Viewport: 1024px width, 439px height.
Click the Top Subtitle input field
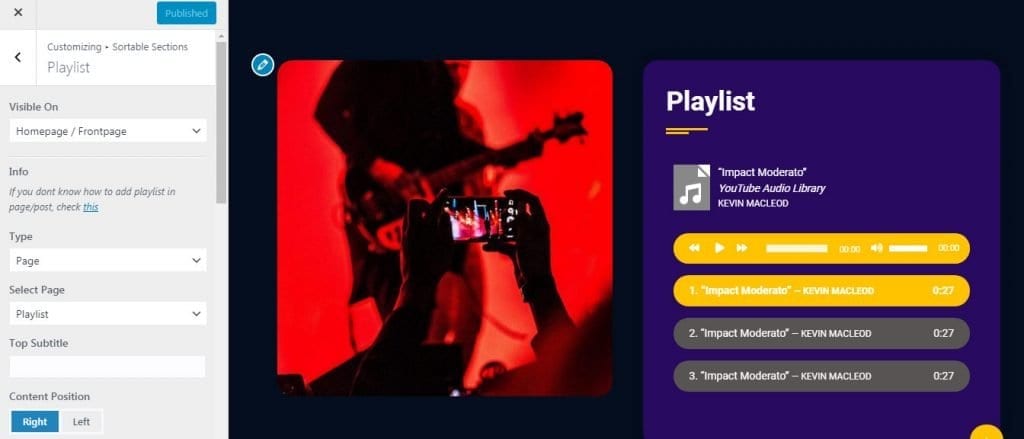(x=108, y=366)
